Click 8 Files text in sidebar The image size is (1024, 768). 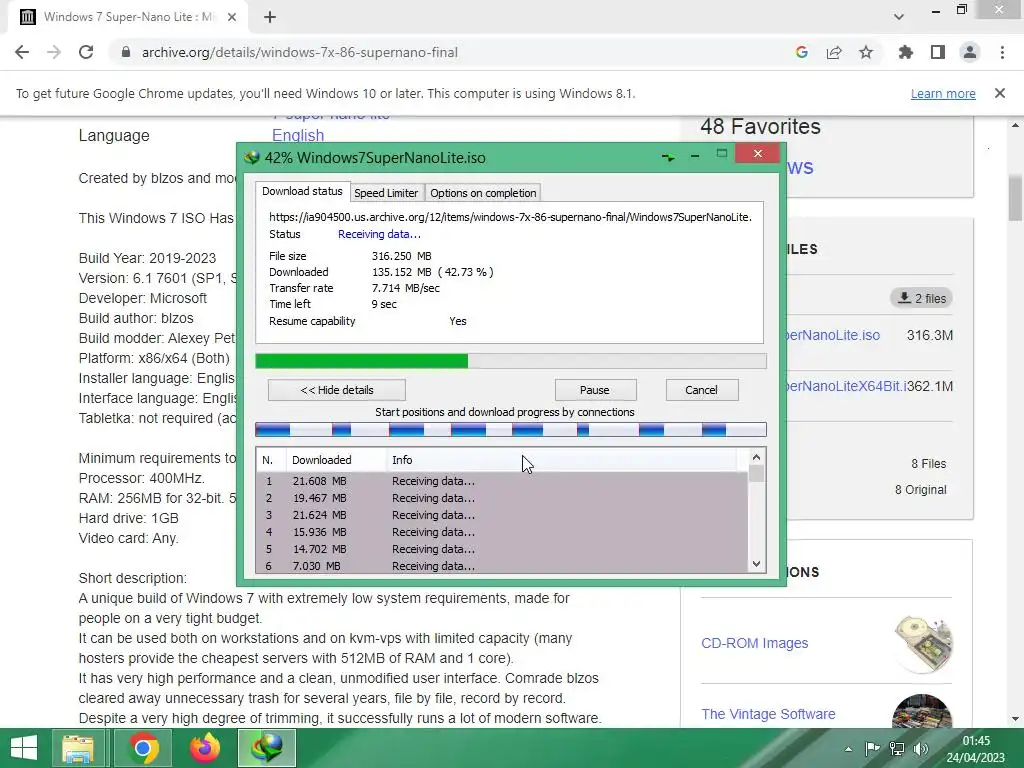tap(929, 464)
